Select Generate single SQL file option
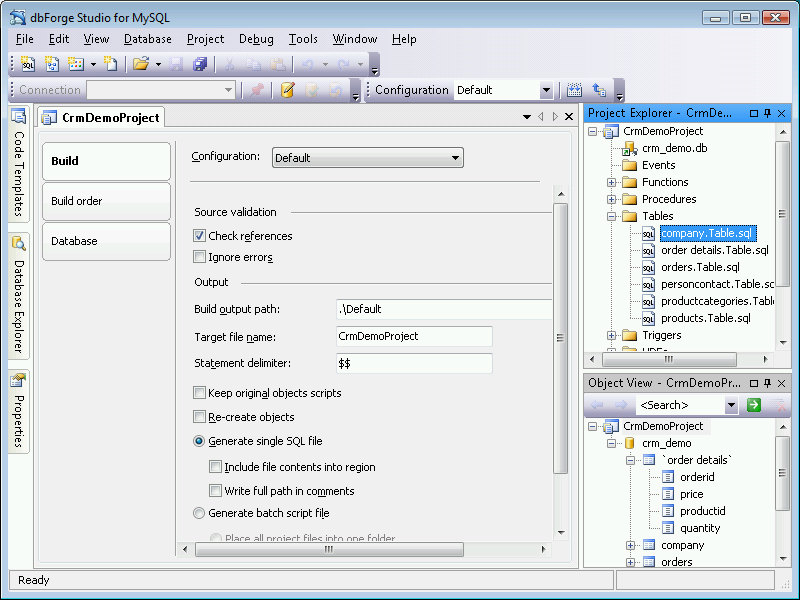Screen dimensions: 800x600 pyautogui.click(x=199, y=441)
